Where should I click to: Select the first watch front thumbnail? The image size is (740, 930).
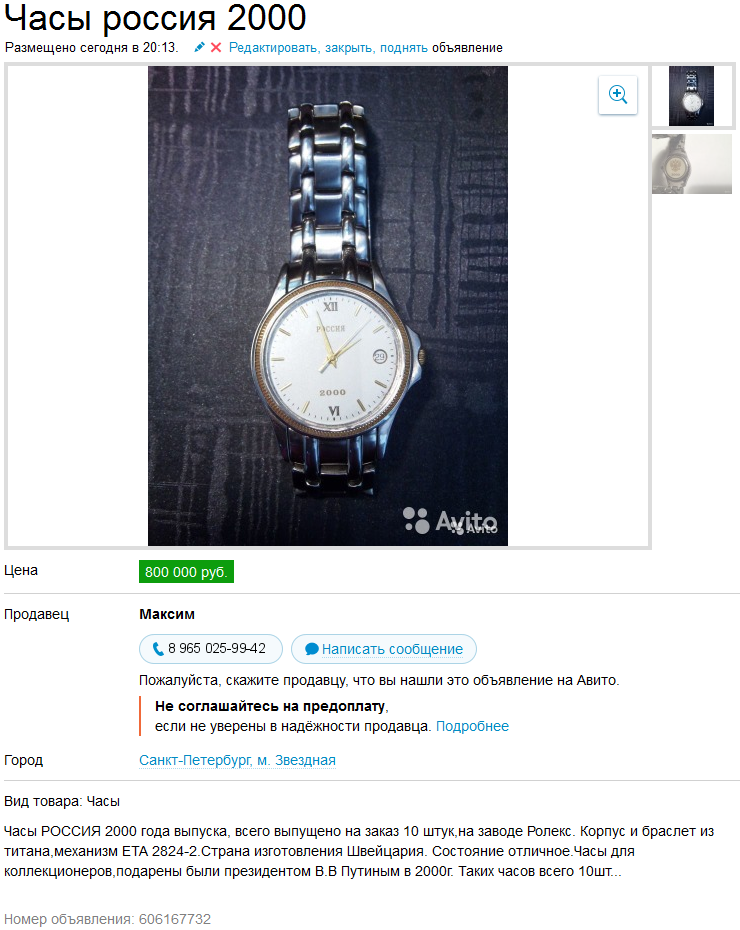click(x=691, y=95)
